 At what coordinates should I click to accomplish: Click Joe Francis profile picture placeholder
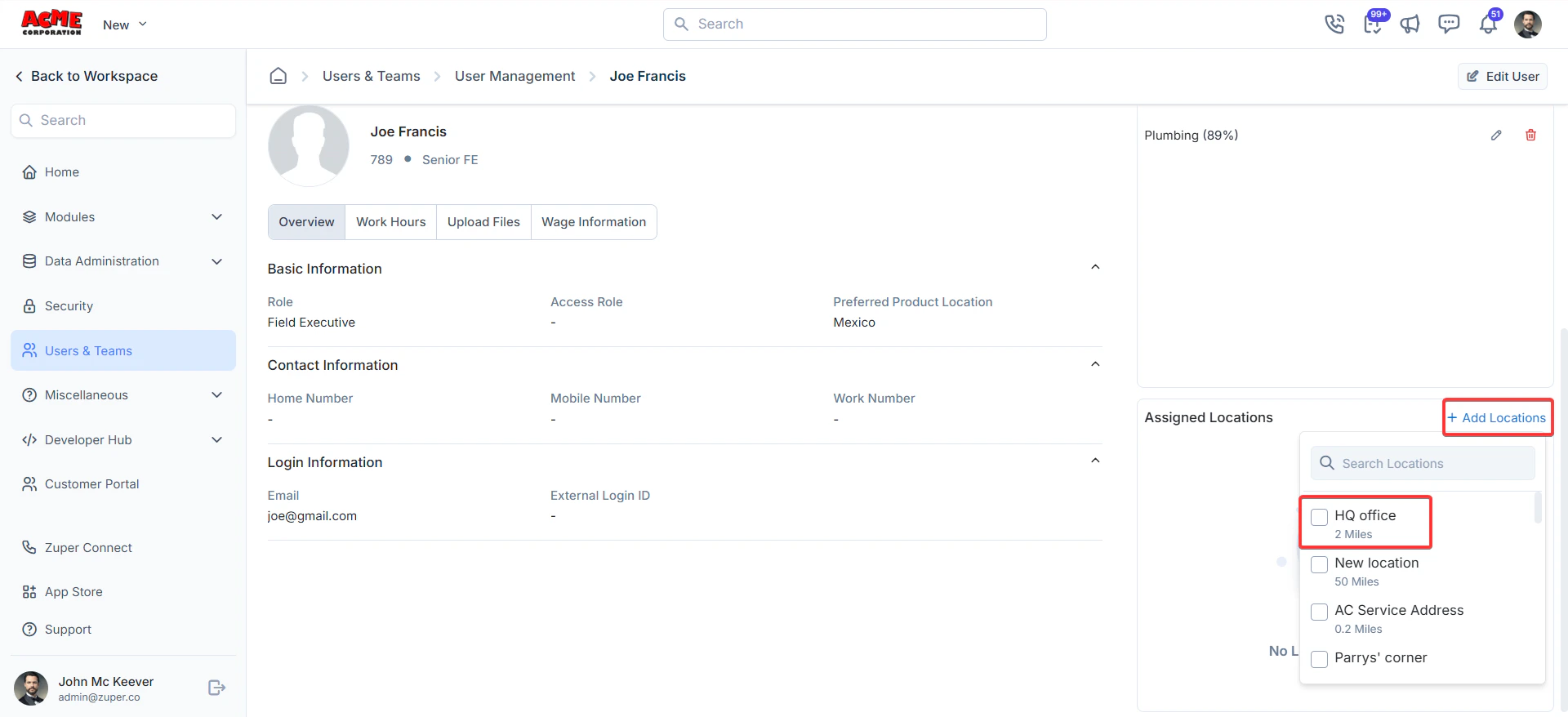pyautogui.click(x=309, y=145)
